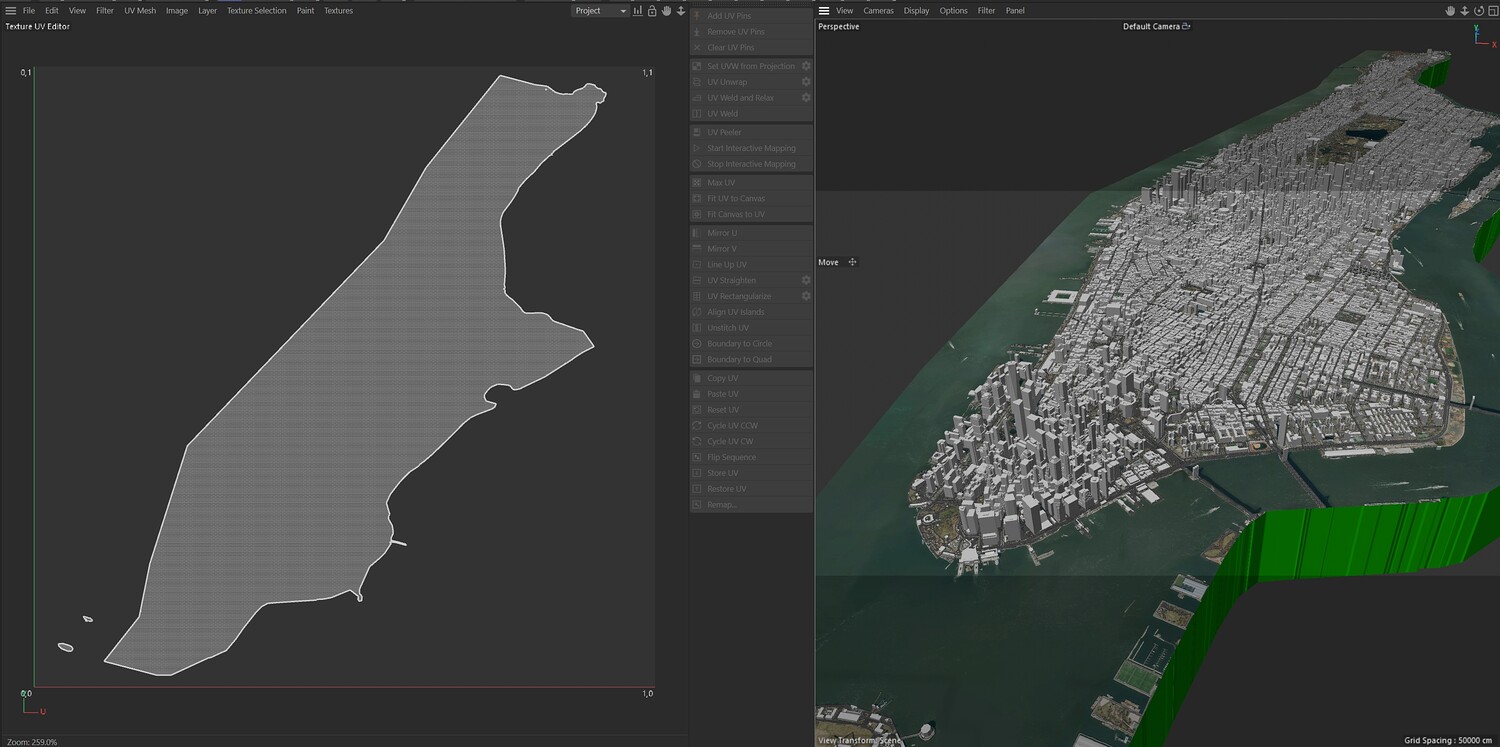Click Remove UV Pins command
Screen dimensions: 1500x747
[x=751, y=32]
